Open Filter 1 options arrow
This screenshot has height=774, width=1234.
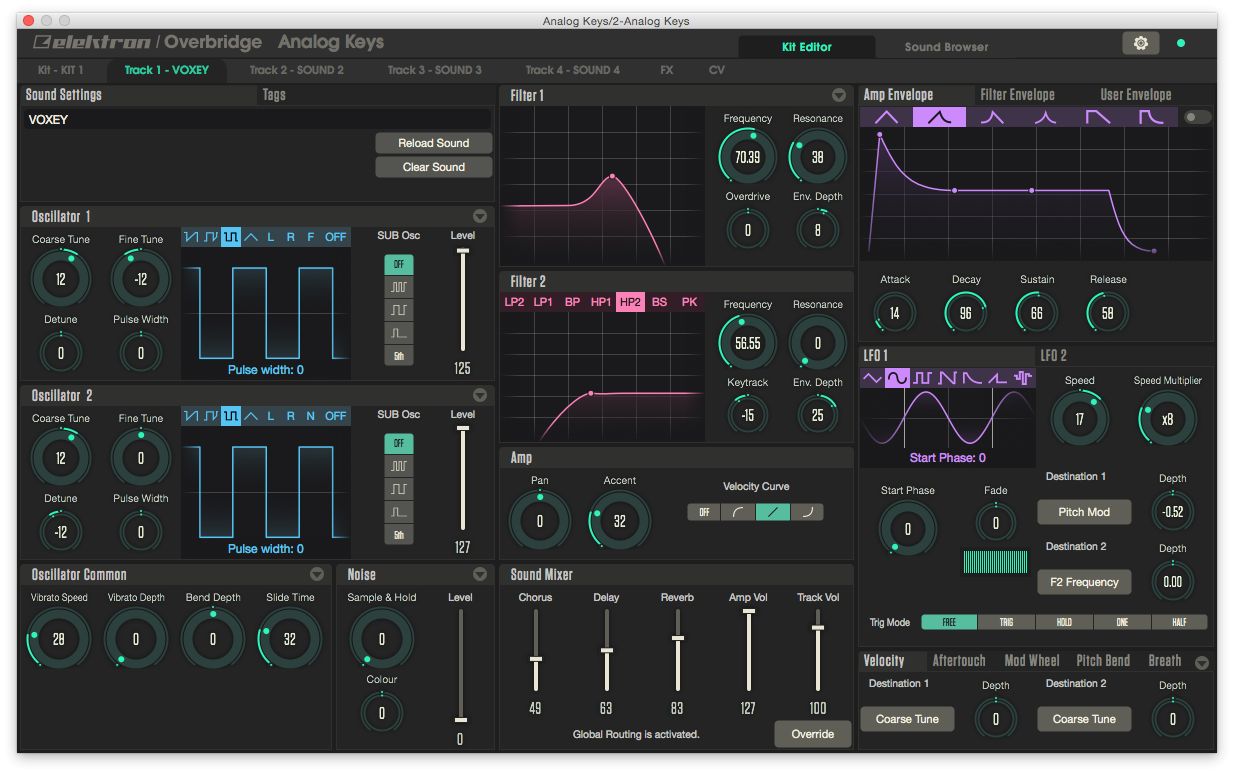839,95
